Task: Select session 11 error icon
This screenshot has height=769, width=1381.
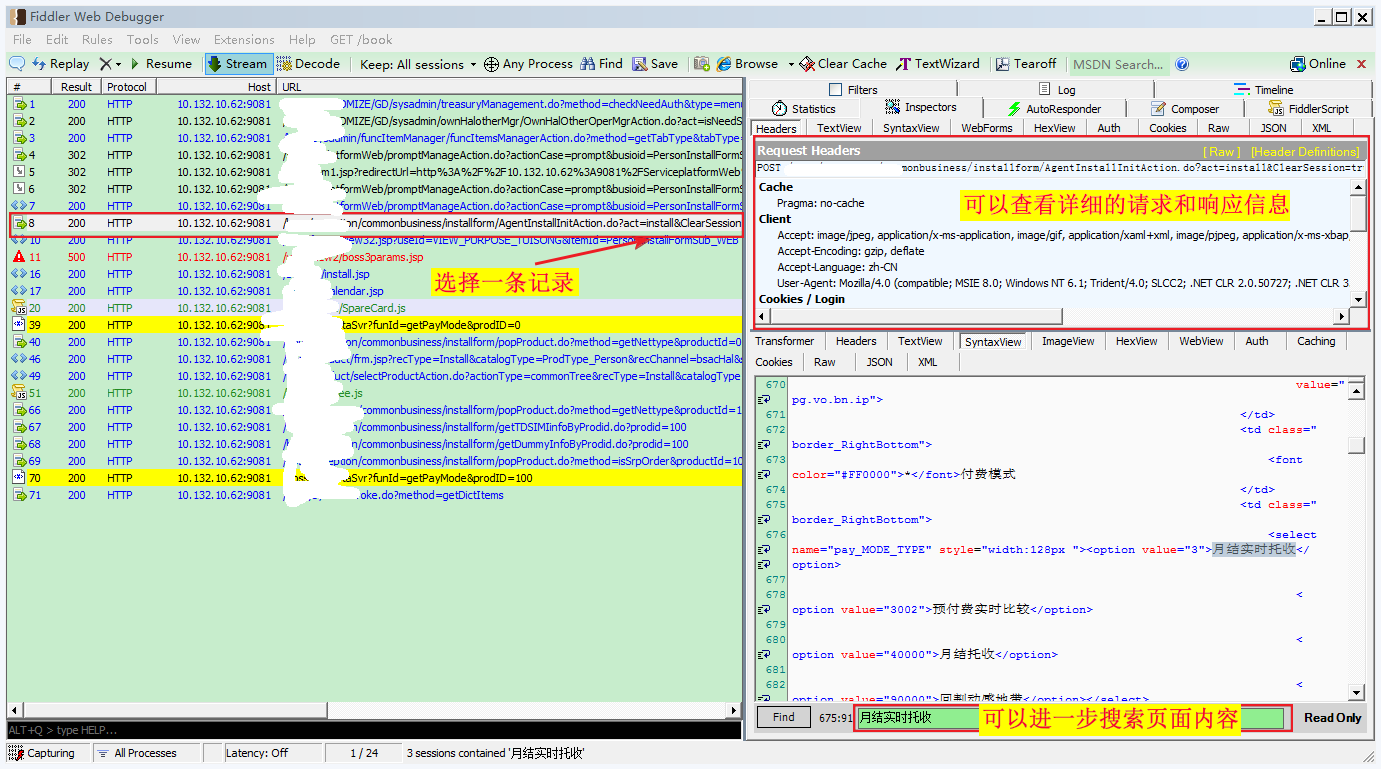Action: pyautogui.click(x=18, y=257)
